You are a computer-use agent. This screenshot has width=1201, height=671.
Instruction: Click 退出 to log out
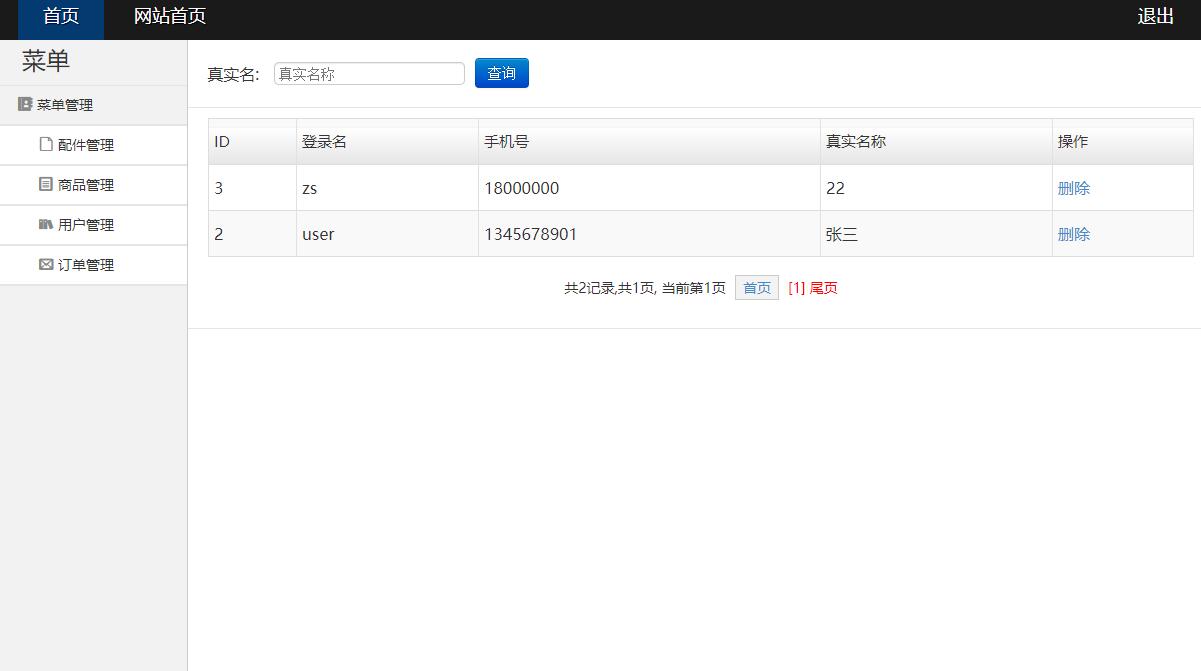1156,17
